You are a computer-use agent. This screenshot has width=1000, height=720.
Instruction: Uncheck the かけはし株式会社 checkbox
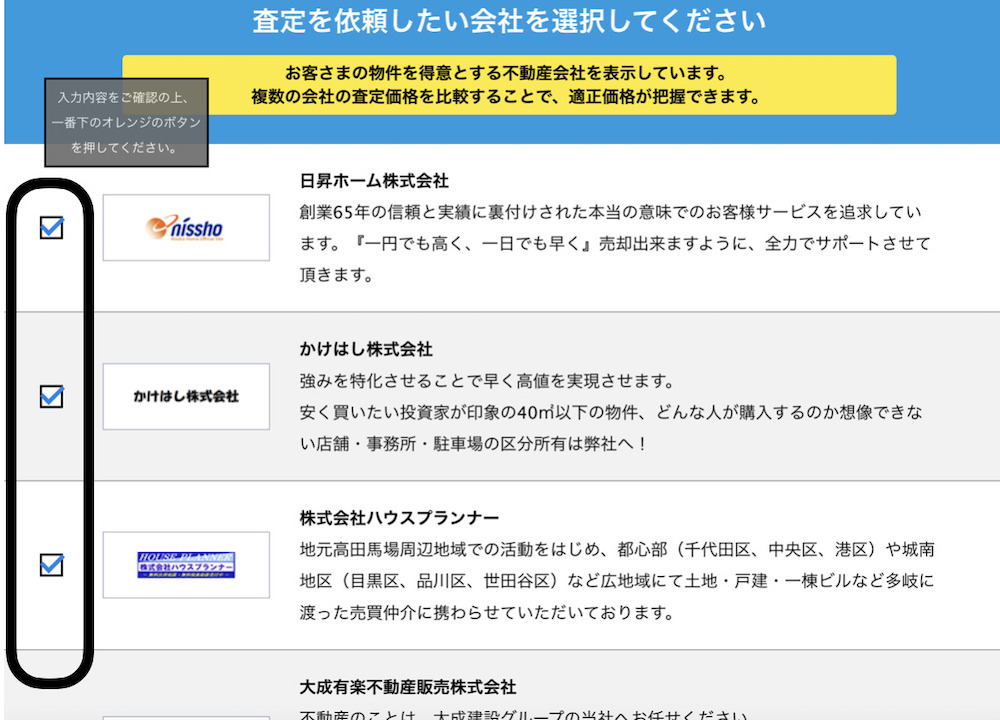point(51,396)
